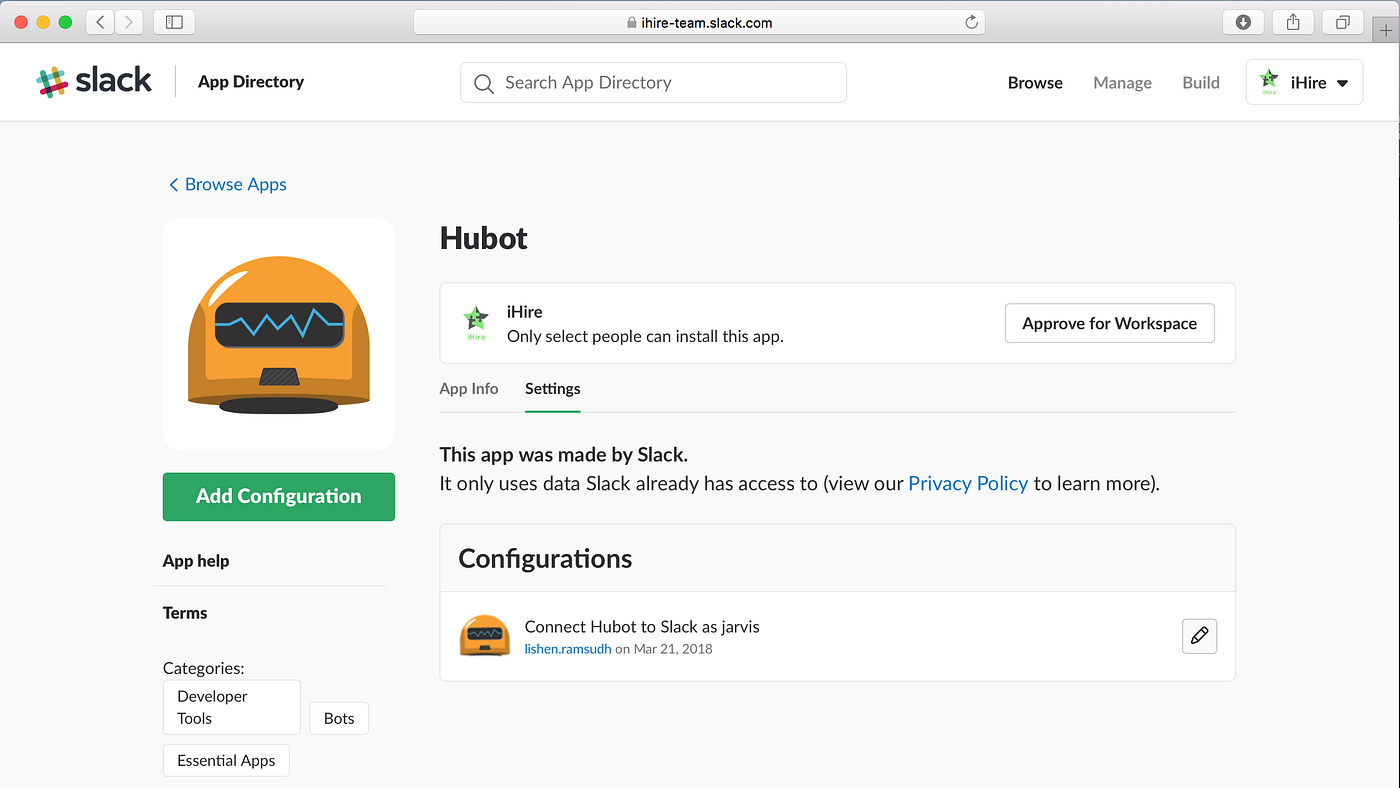Click the iHire workspace icon in header
This screenshot has height=788, width=1400.
(1269, 82)
